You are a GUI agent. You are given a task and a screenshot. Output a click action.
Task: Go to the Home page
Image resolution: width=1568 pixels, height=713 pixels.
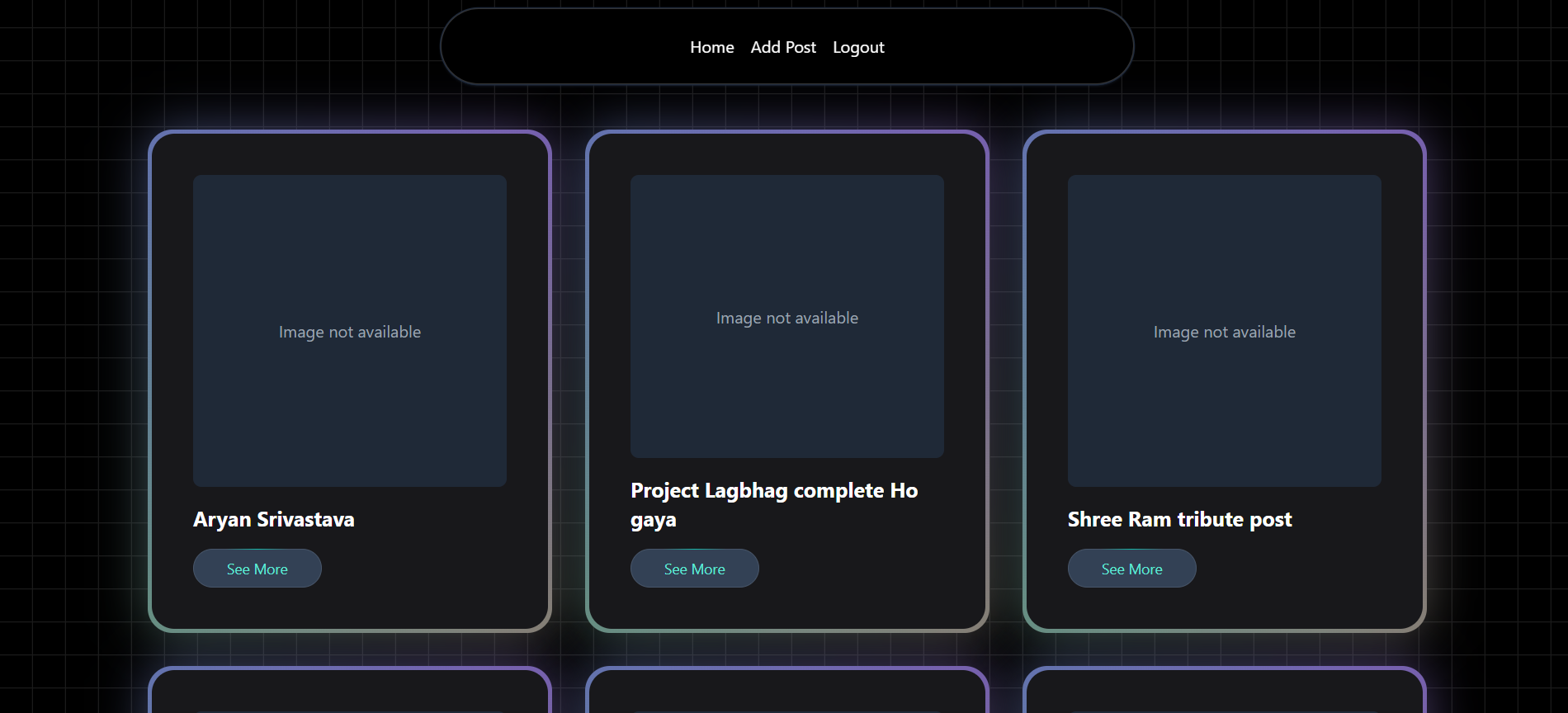click(711, 47)
